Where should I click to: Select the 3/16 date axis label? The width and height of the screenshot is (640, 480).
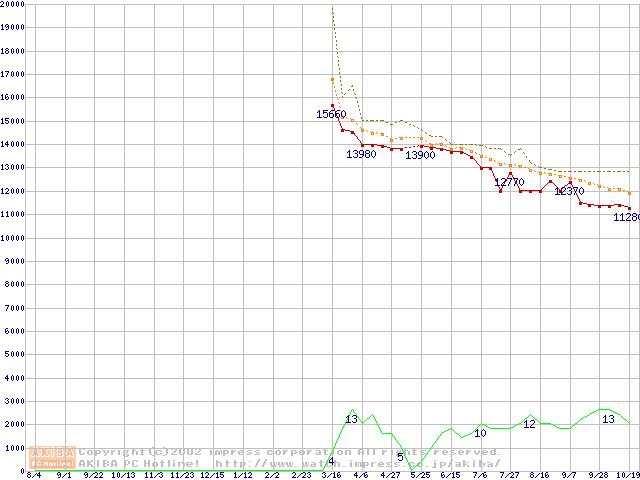pyautogui.click(x=331, y=475)
